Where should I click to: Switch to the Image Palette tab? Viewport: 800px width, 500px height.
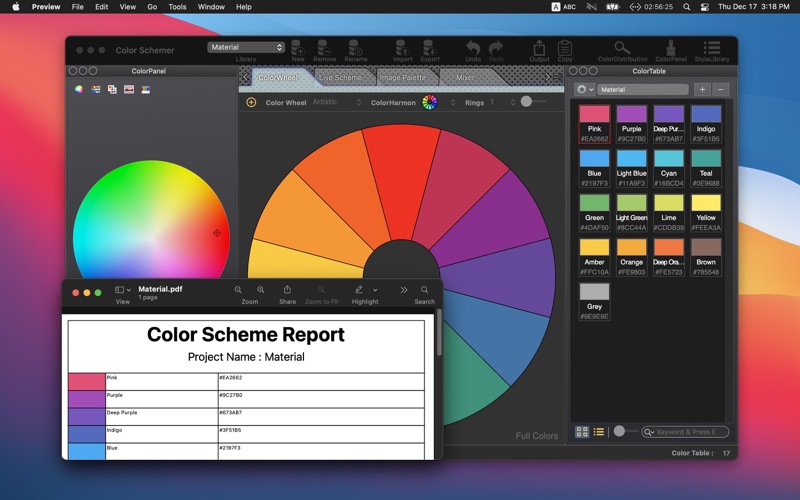pos(403,77)
